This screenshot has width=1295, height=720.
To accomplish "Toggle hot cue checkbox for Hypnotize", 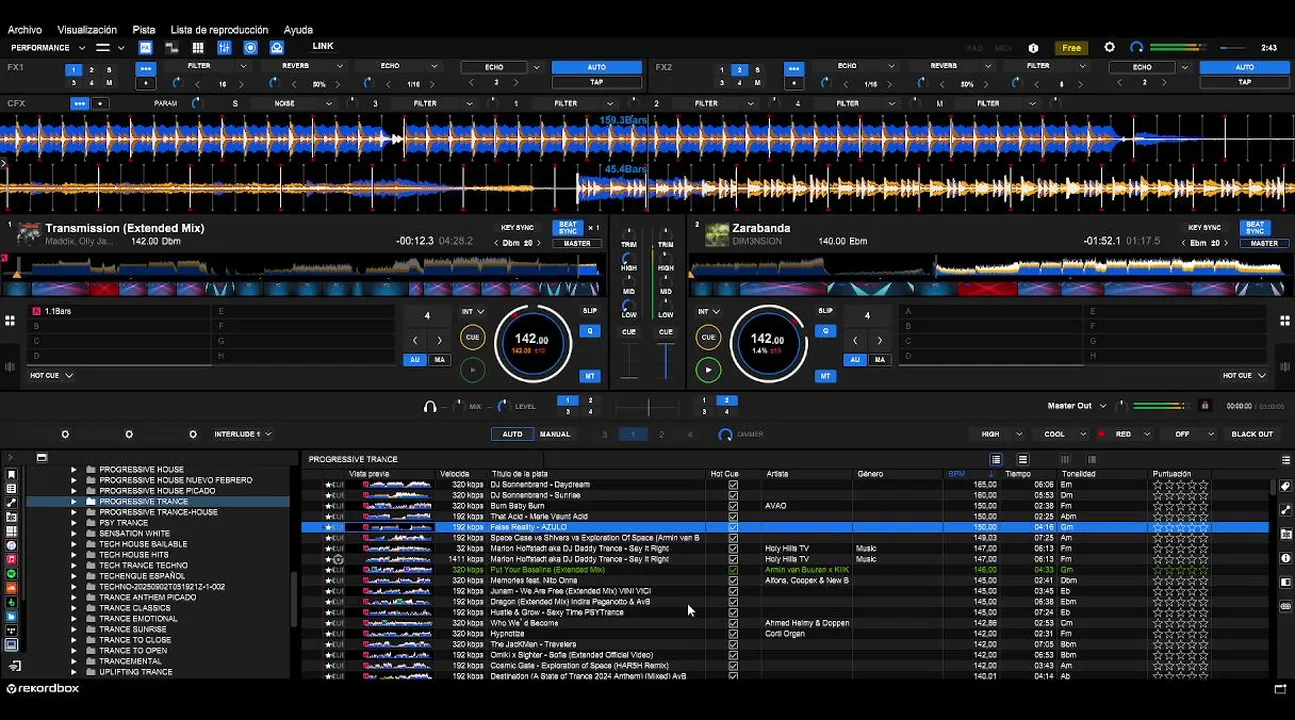I will point(733,634).
